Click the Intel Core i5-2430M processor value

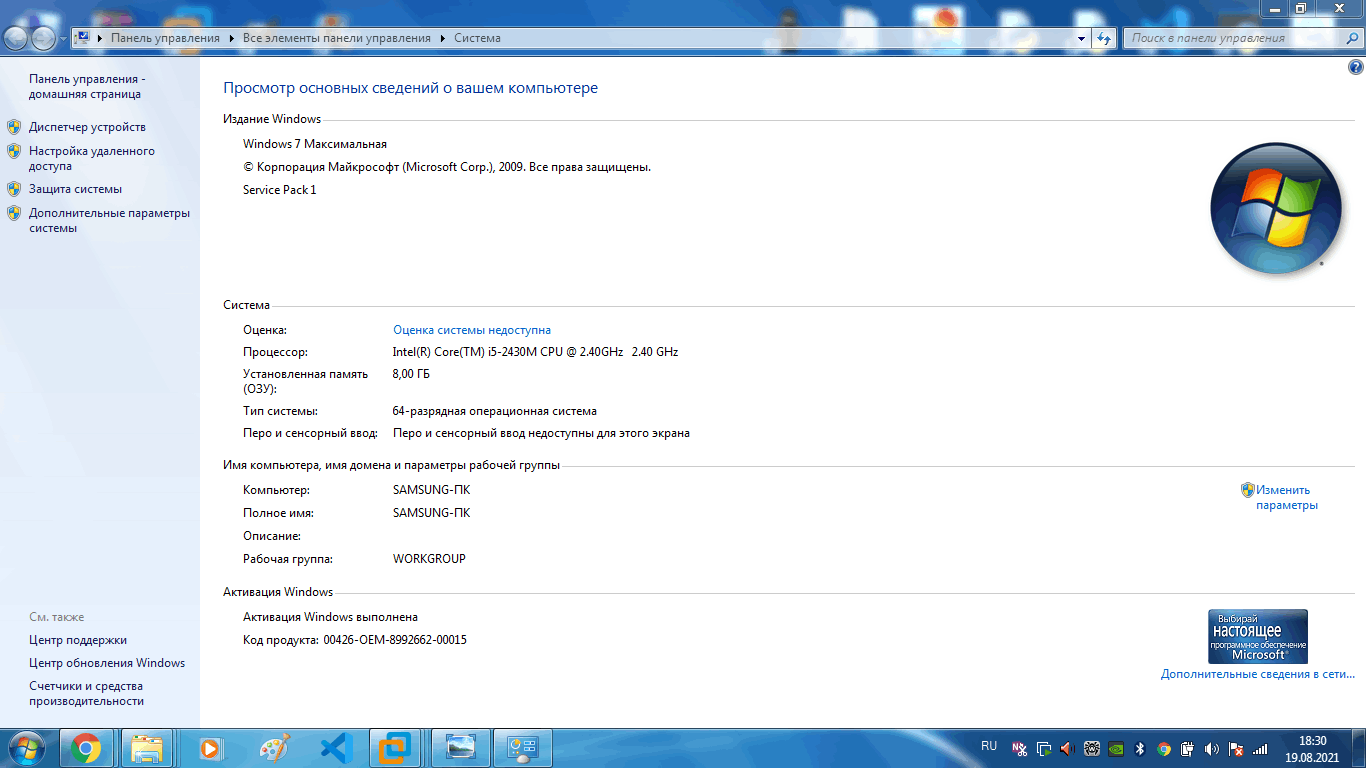(535, 352)
